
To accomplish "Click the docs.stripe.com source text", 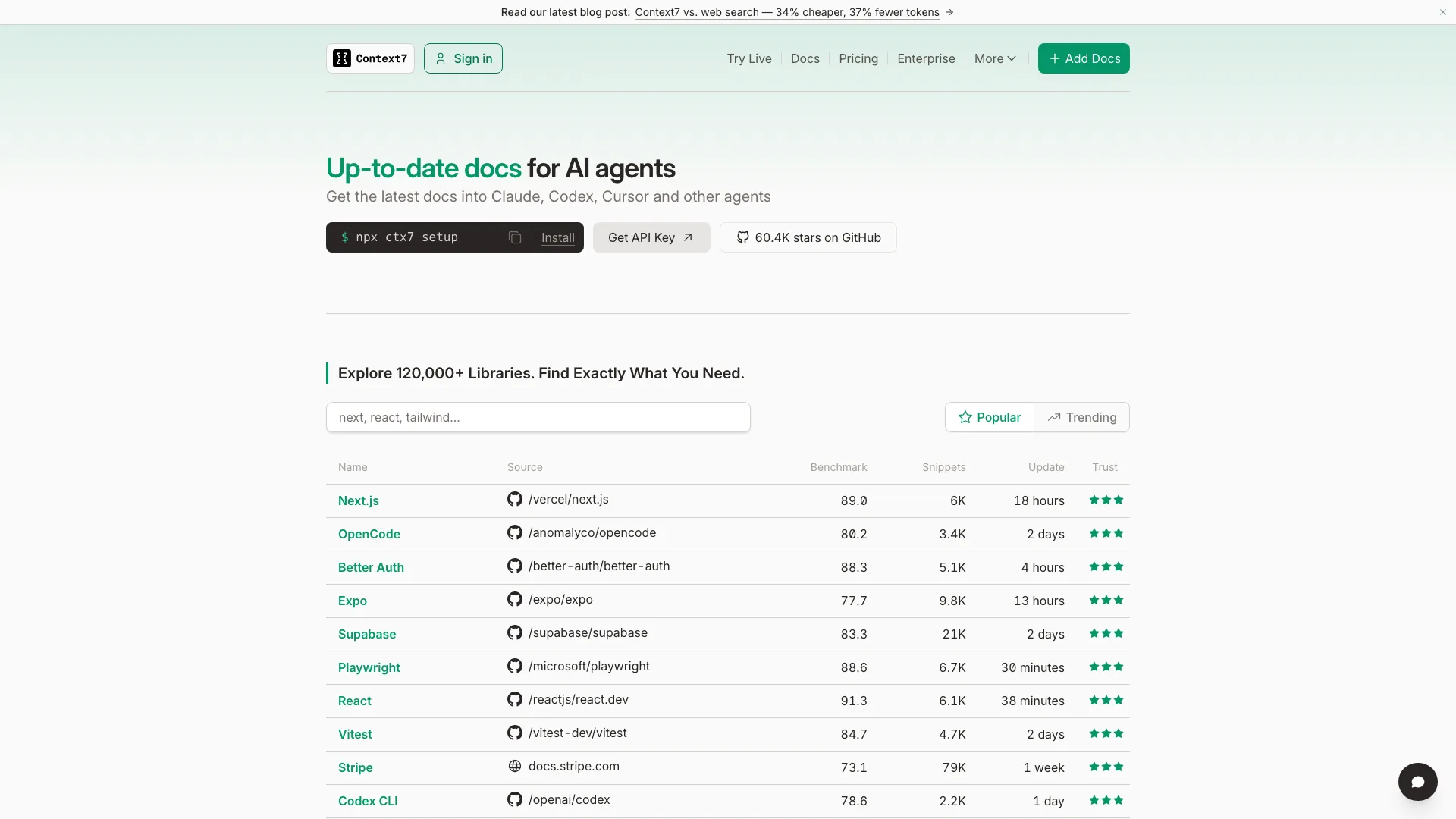I will pos(574,766).
